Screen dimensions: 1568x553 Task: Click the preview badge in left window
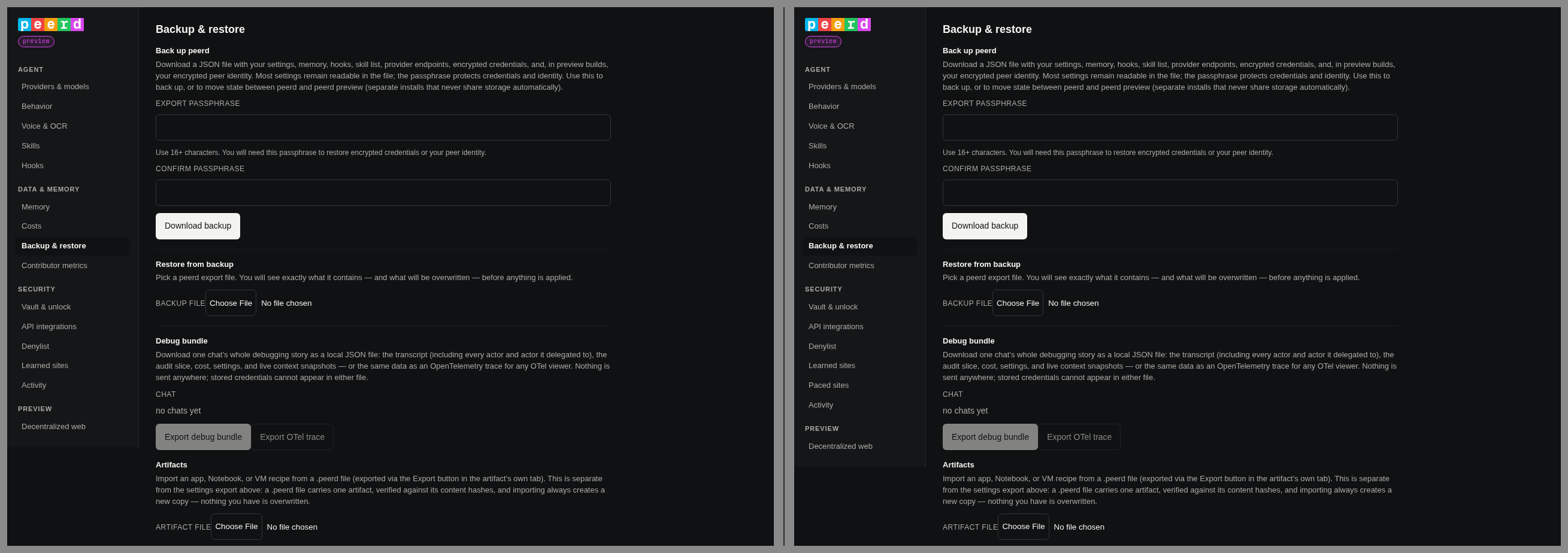point(36,41)
